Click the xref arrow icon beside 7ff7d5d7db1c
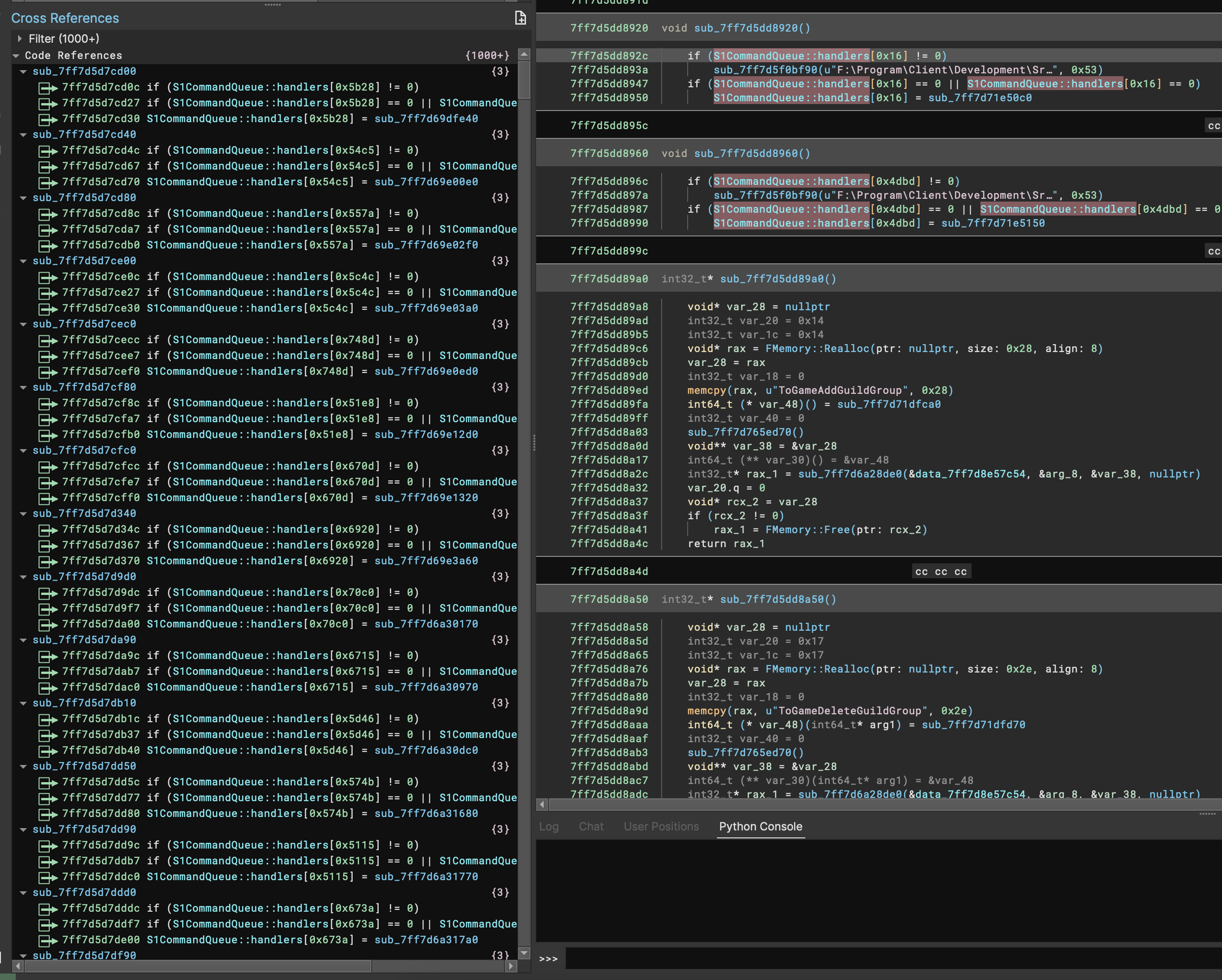The height and width of the screenshot is (980, 1222). (x=47, y=719)
